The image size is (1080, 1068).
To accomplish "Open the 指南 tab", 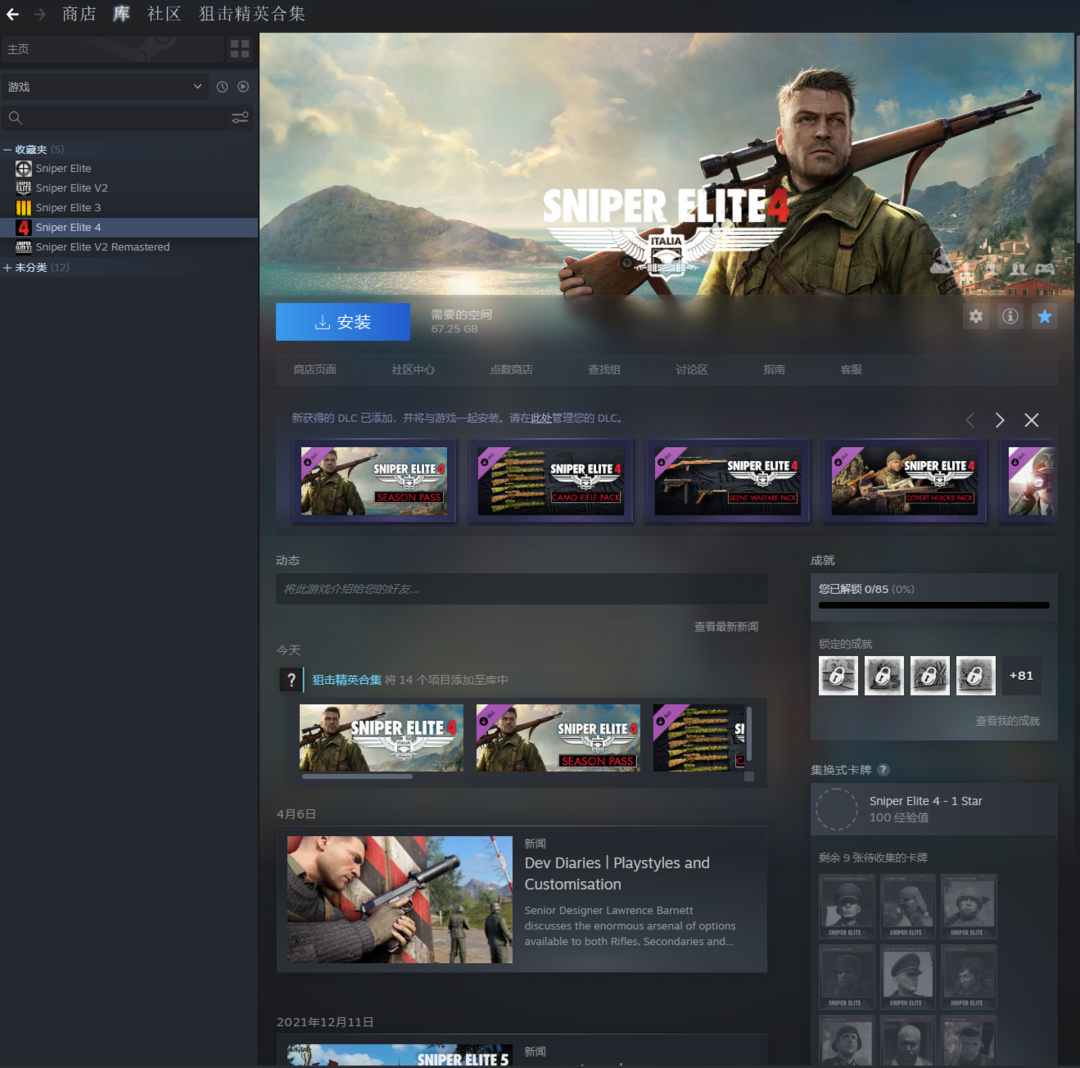I will tap(774, 370).
